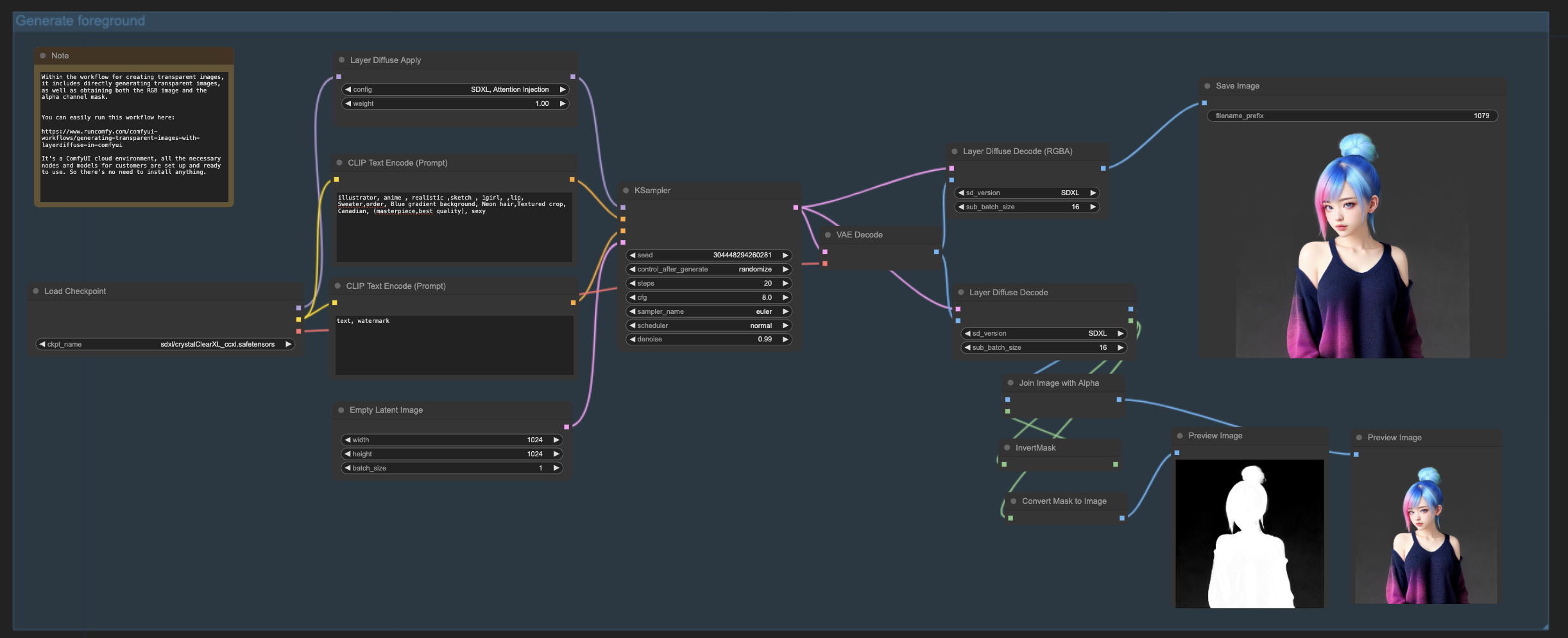Decrease Empty Latent Image width with left arrow
1568x638 pixels.
(x=347, y=440)
